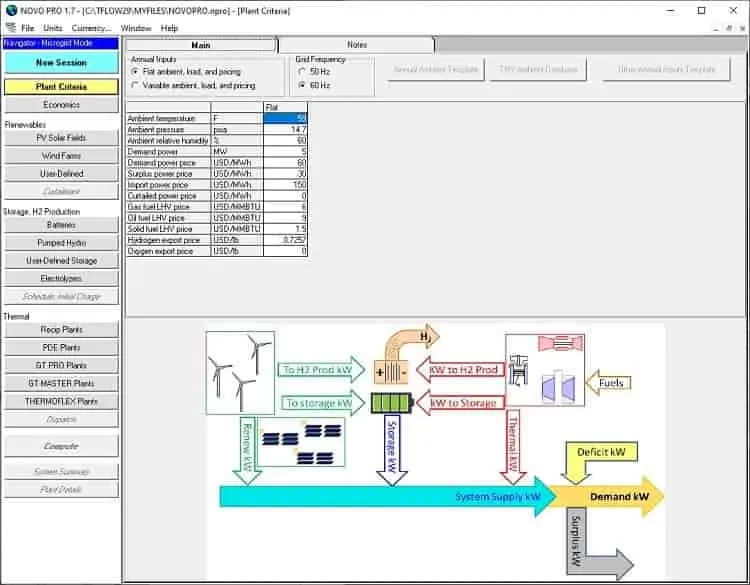This screenshot has height=585, width=750.
Task: Open Recip Plants setup
Action: coord(61,330)
